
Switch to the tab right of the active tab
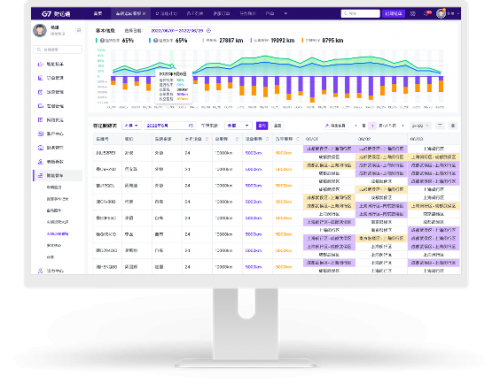pos(166,14)
